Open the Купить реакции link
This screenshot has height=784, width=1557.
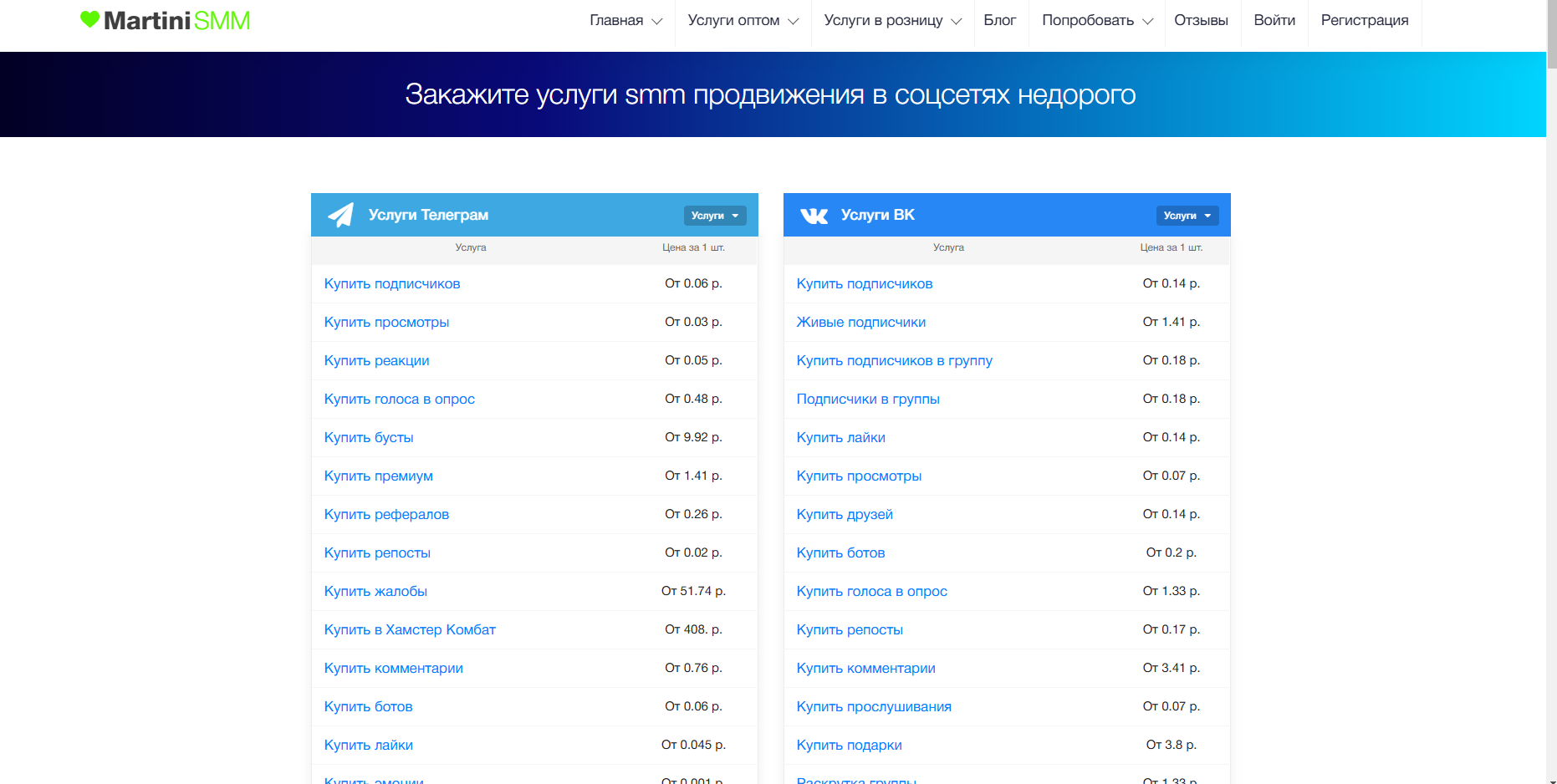coord(376,361)
